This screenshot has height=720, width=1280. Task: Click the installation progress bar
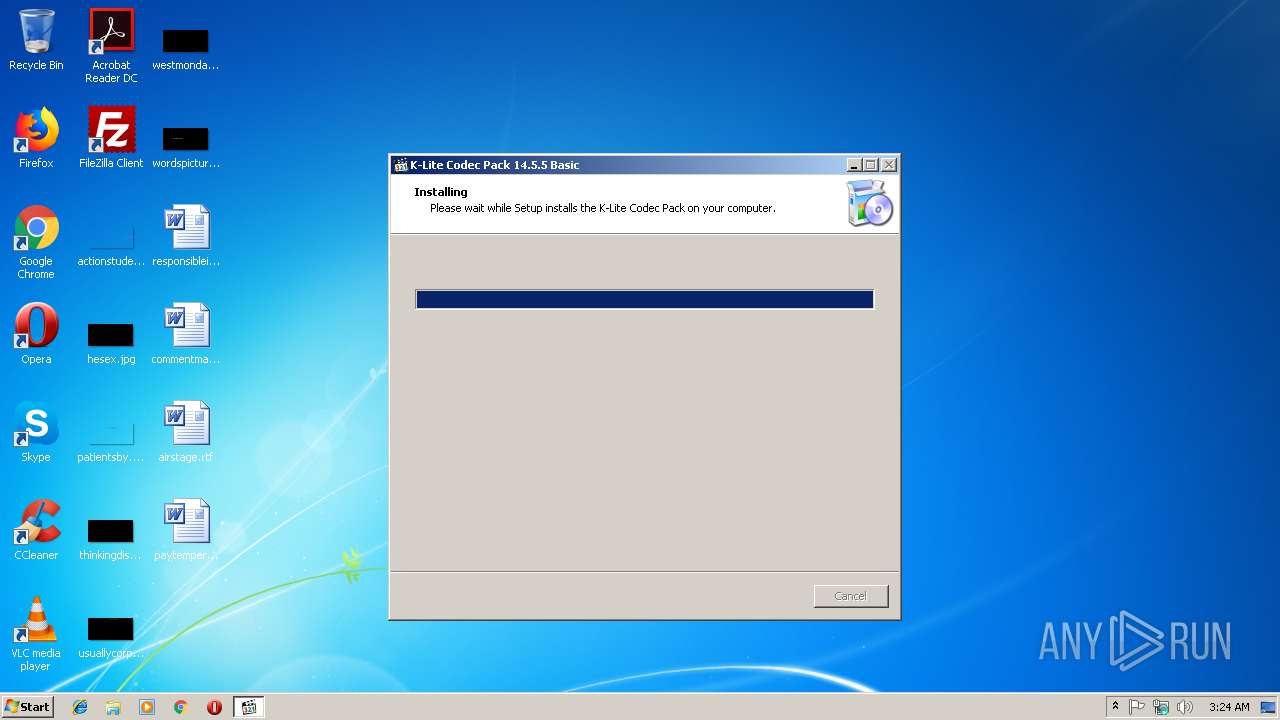click(x=645, y=299)
